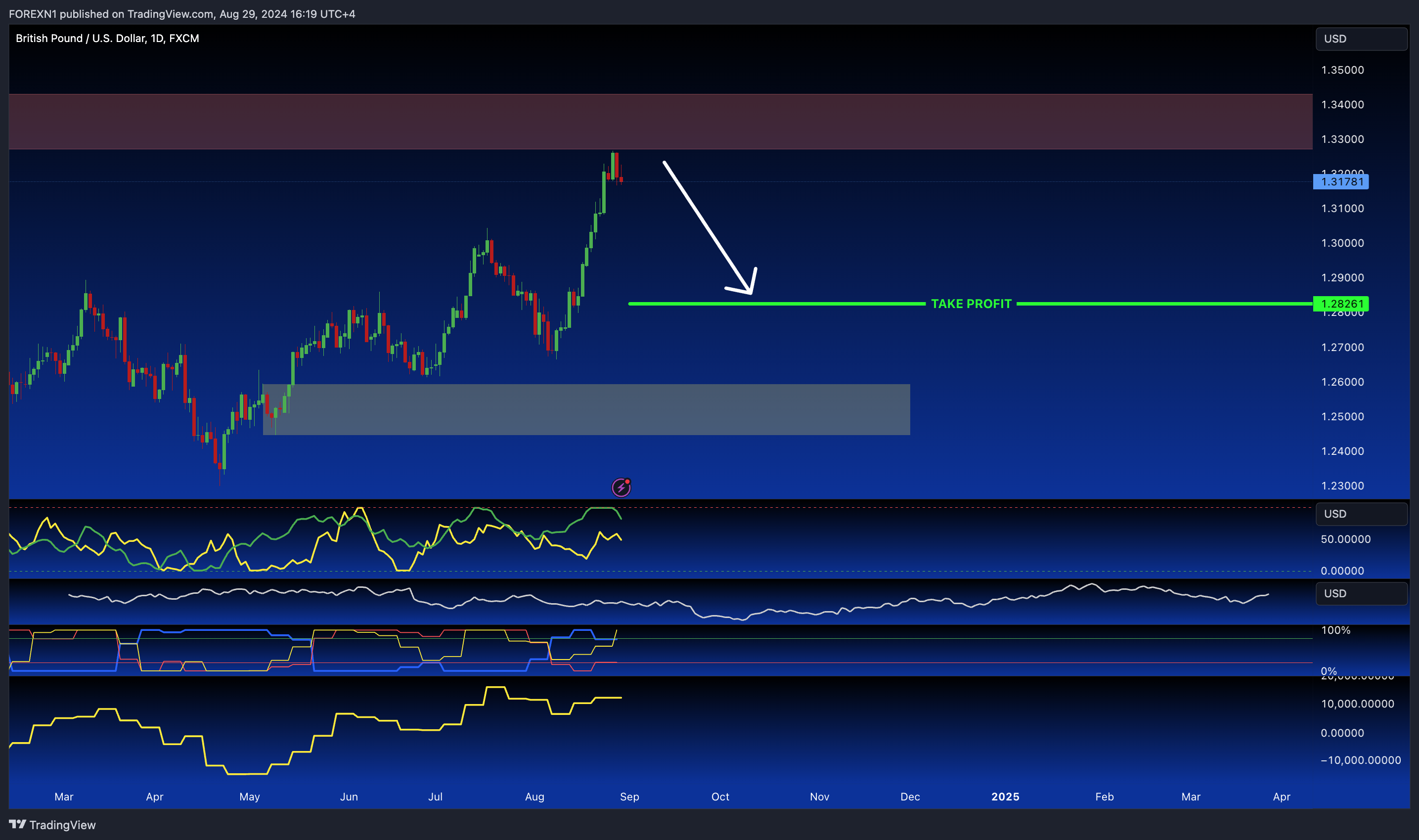Click the 2025 time axis label
1419x840 pixels.
click(1005, 796)
